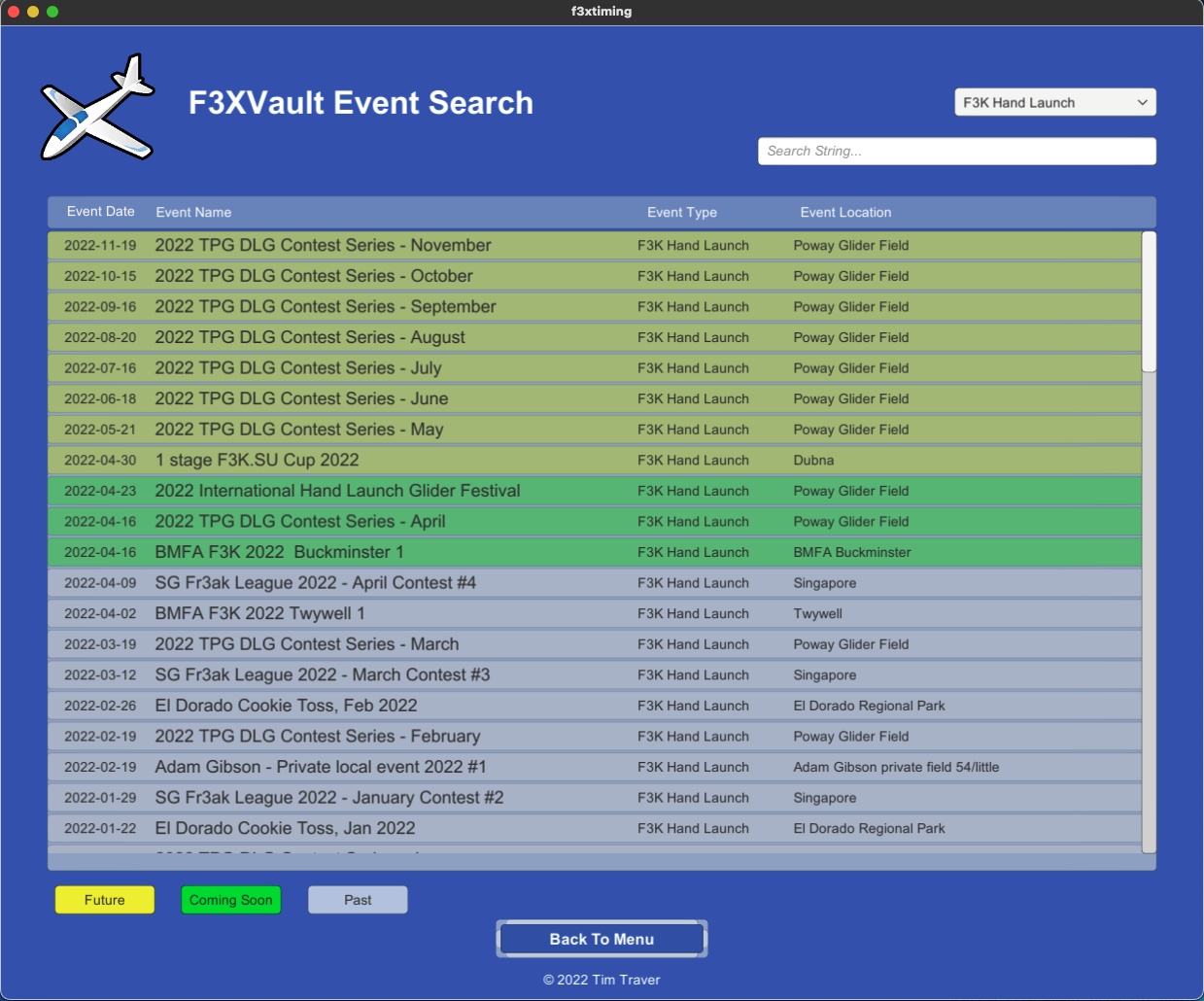This screenshot has width=1204, height=1001.
Task: Open El Dorado Cookie Toss, Feb 2022
Action: pyautogui.click(x=286, y=706)
